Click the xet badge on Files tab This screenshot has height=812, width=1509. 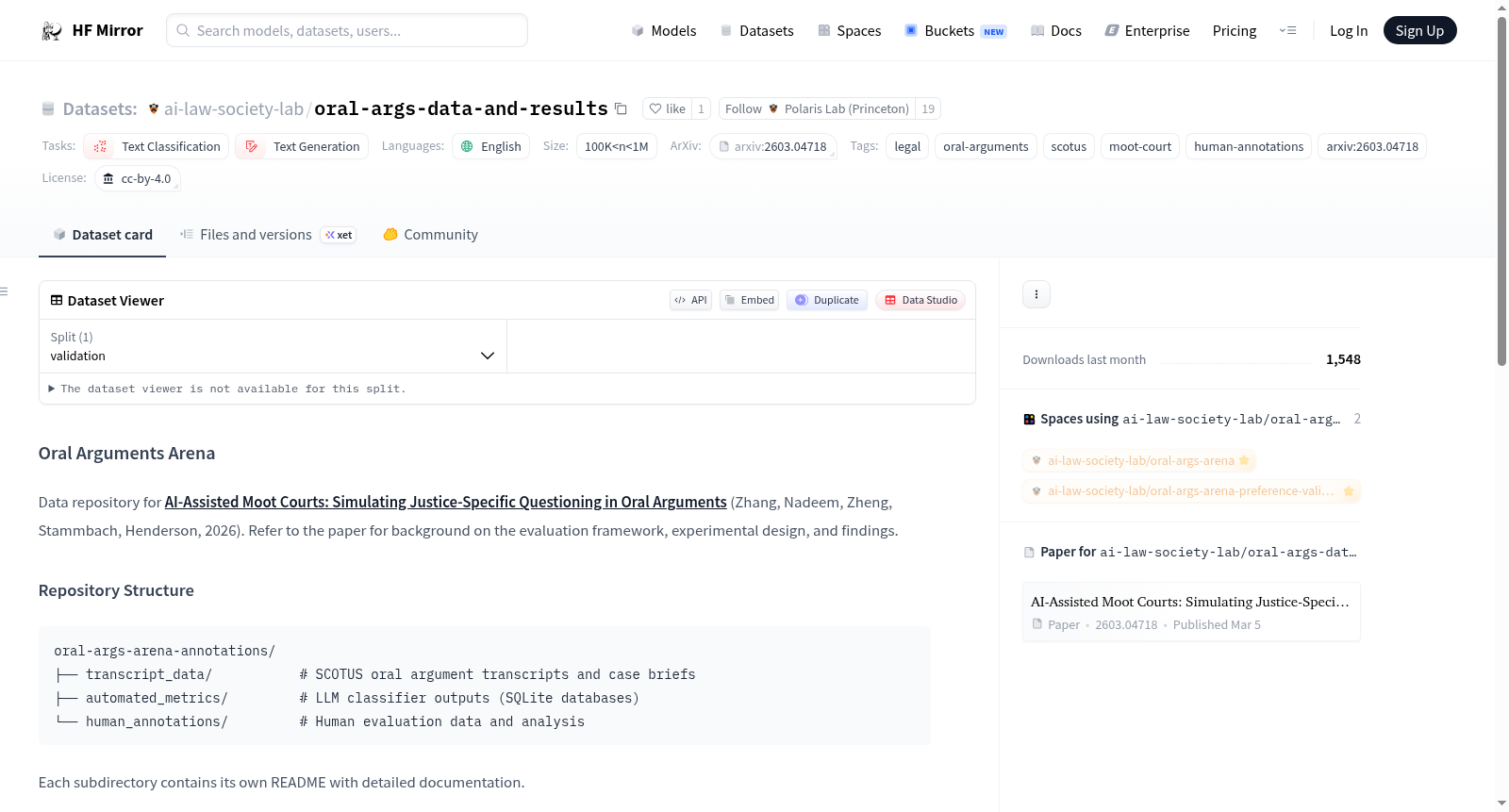click(x=339, y=236)
